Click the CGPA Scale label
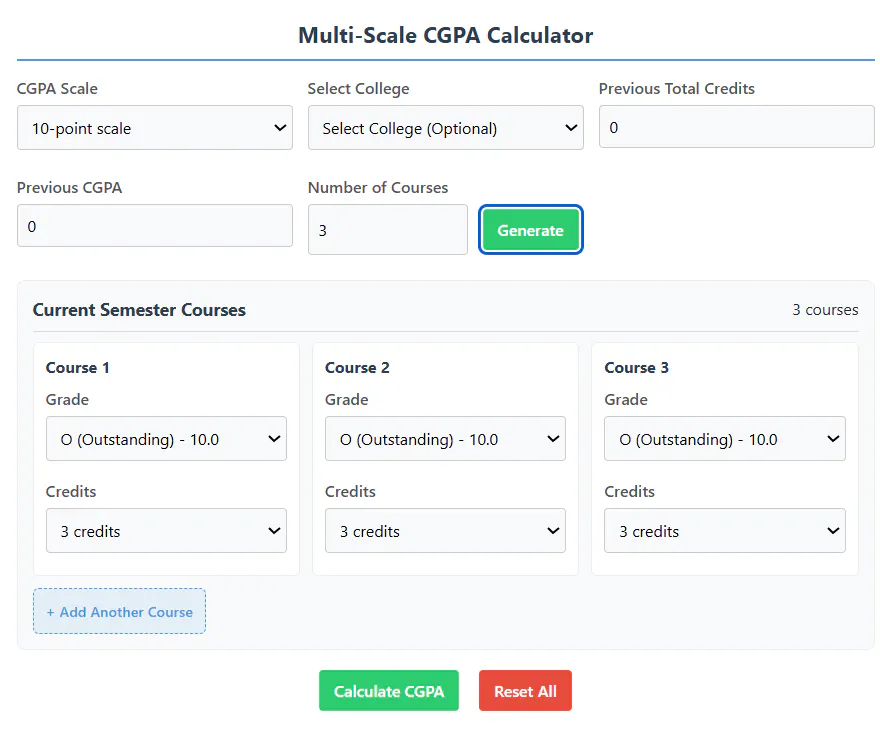880x753 pixels. [57, 89]
